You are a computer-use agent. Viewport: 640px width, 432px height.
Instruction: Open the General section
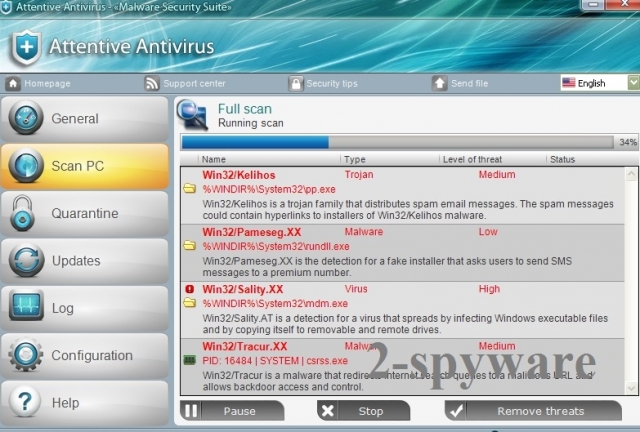point(84,119)
